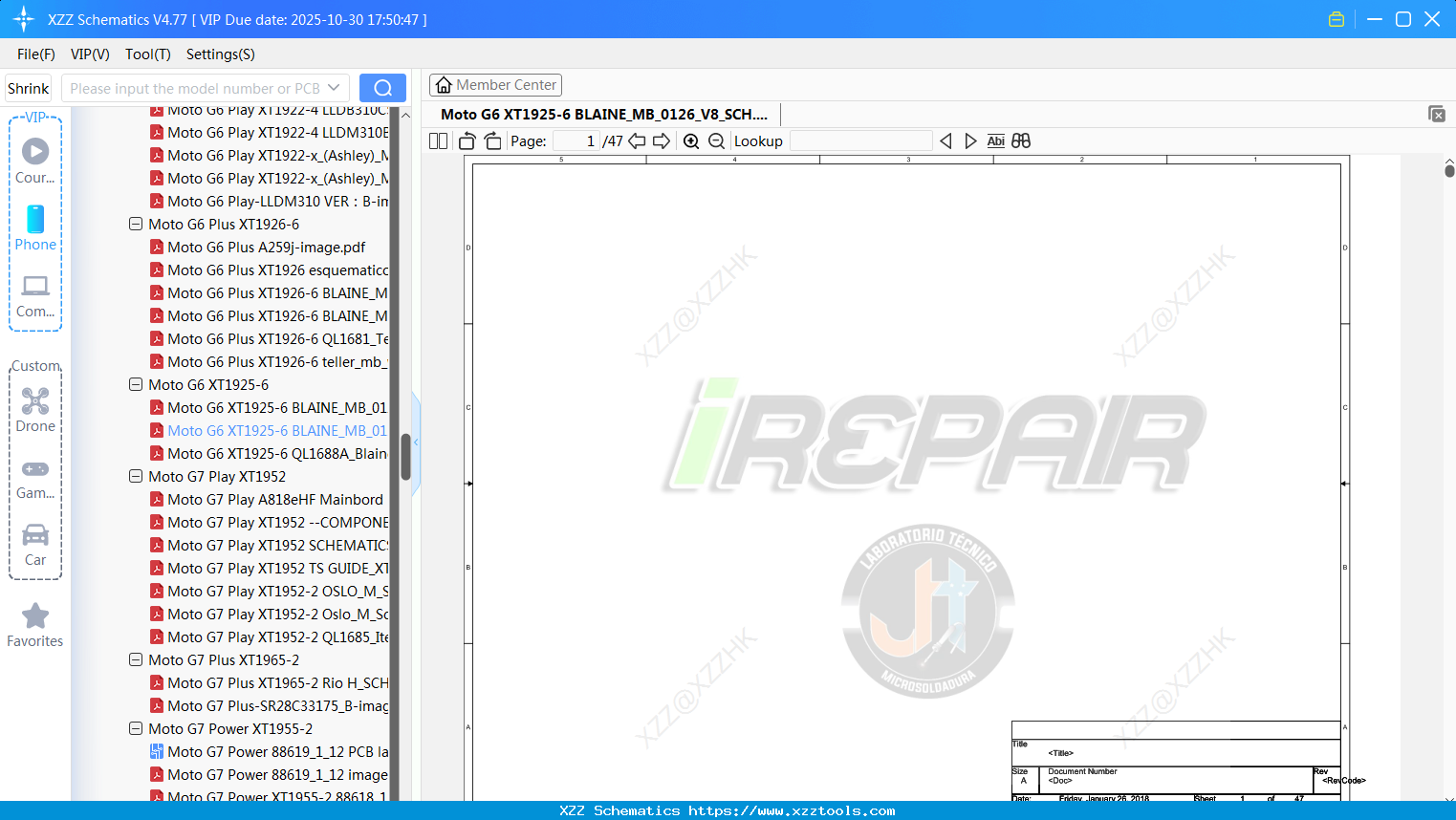This screenshot has width=1456, height=820.
Task: Open the Car category
Action: pos(35,544)
